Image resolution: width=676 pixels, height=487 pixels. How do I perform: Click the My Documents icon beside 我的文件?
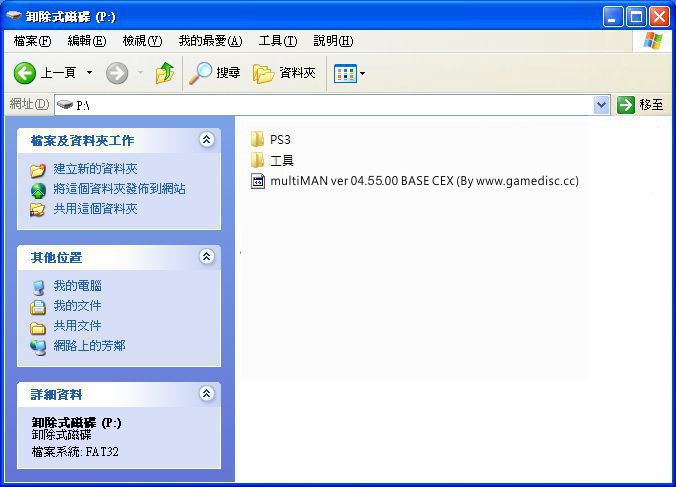click(x=38, y=307)
